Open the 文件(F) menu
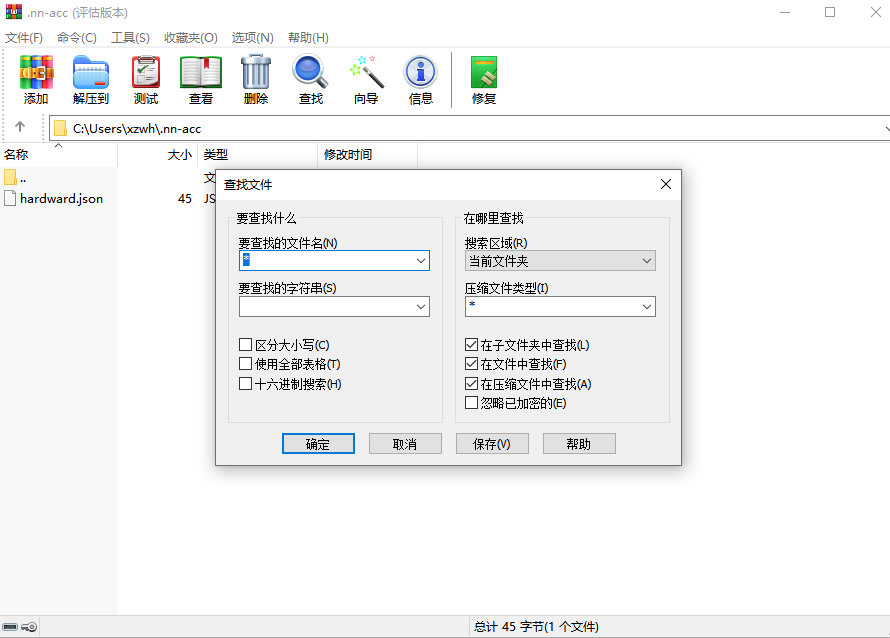The height and width of the screenshot is (638, 890). [24, 37]
